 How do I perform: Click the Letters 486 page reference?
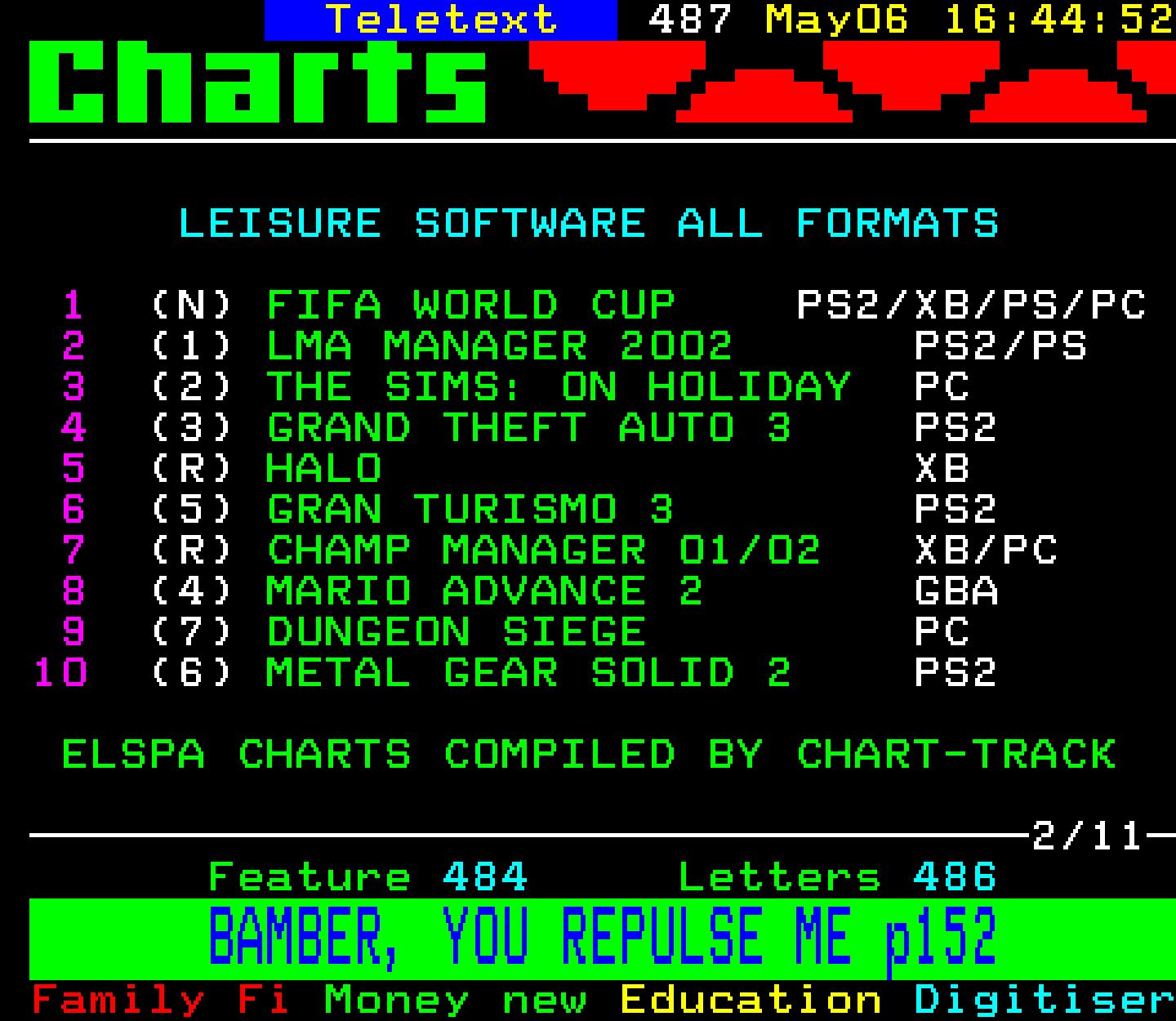pos(838,877)
